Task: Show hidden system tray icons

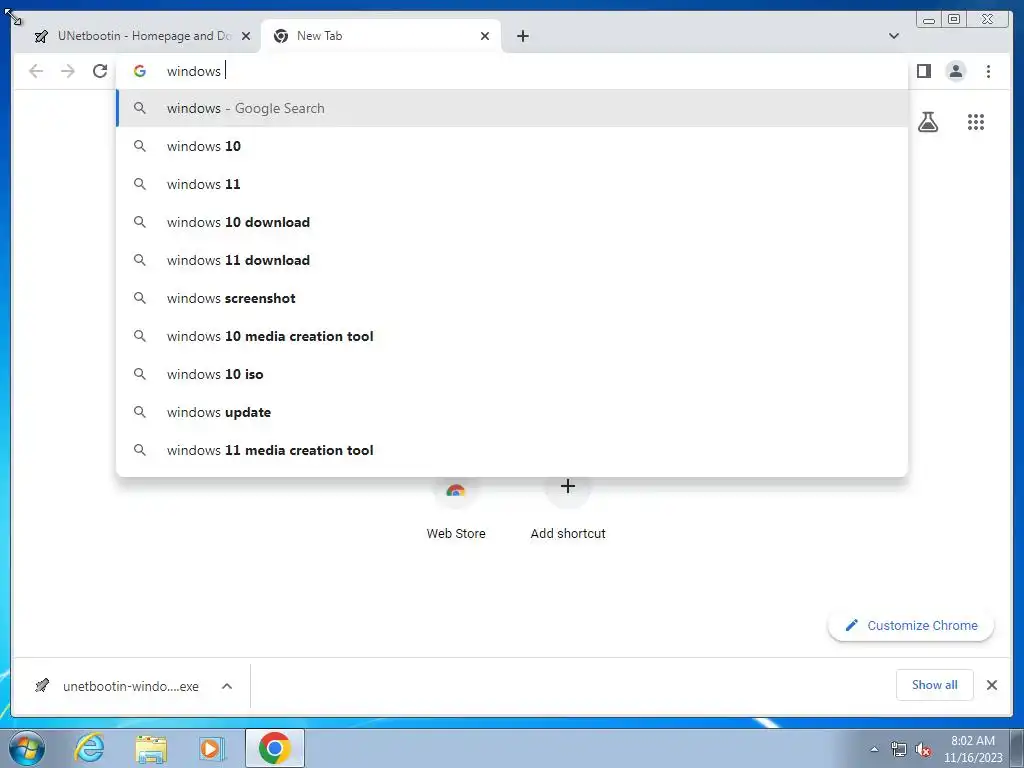Action: [874, 749]
